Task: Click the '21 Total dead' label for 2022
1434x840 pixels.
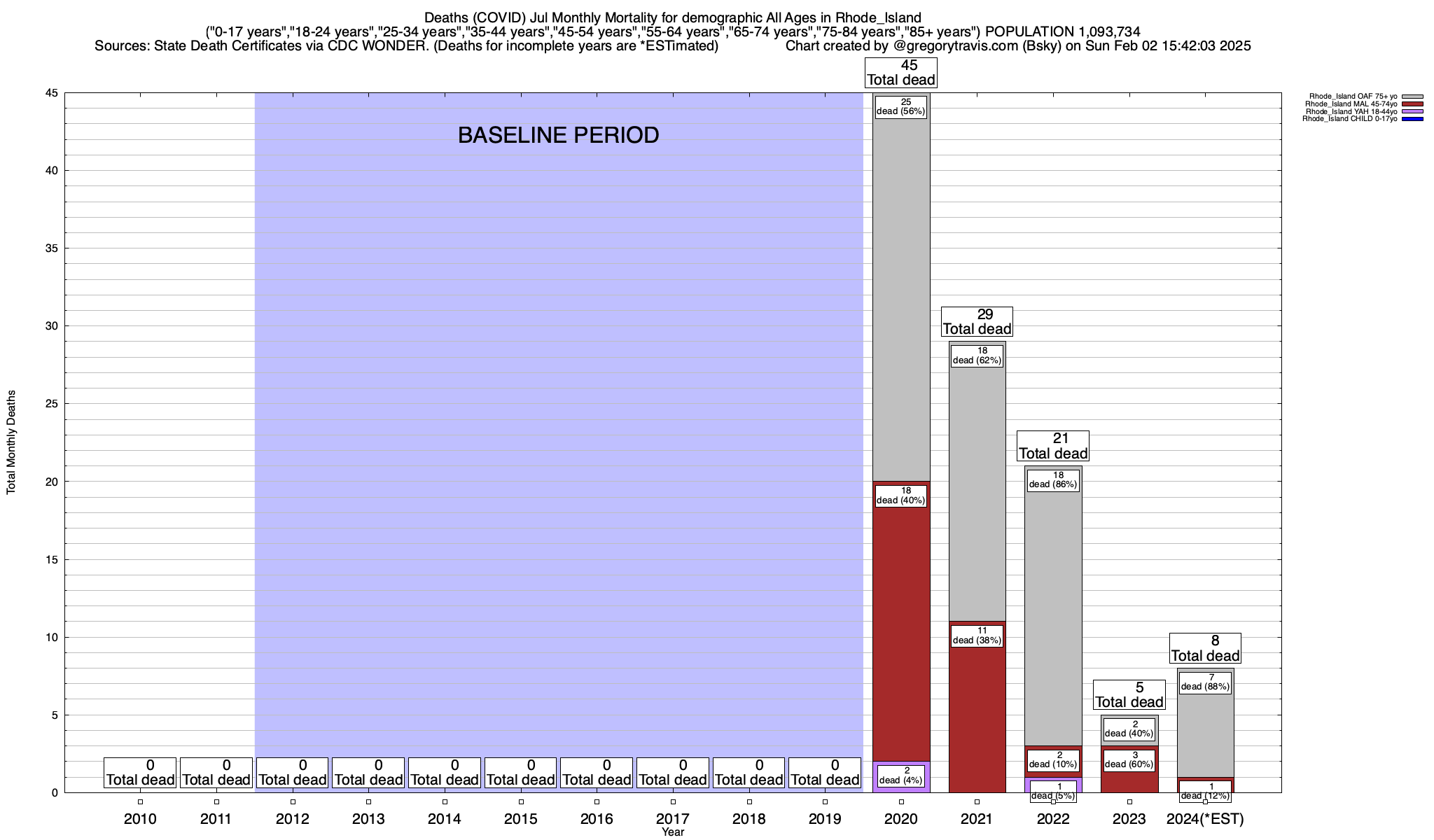Action: [x=1053, y=446]
